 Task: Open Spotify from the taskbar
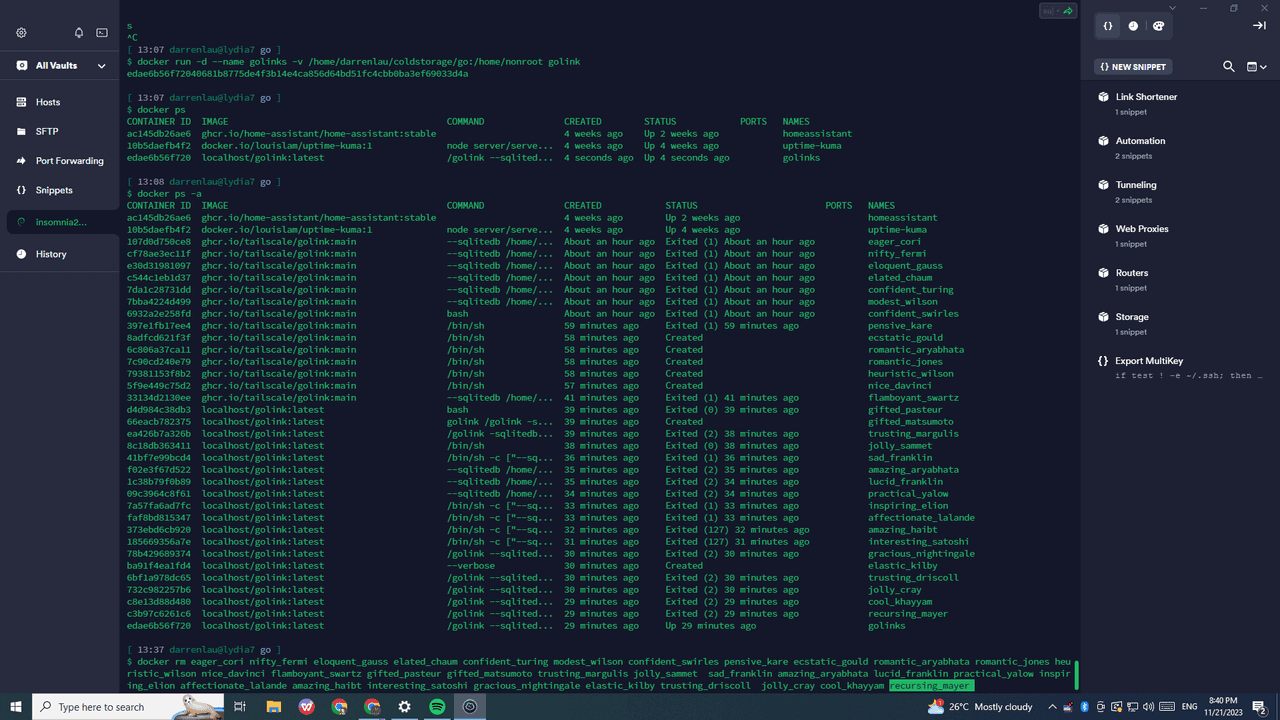click(437, 707)
